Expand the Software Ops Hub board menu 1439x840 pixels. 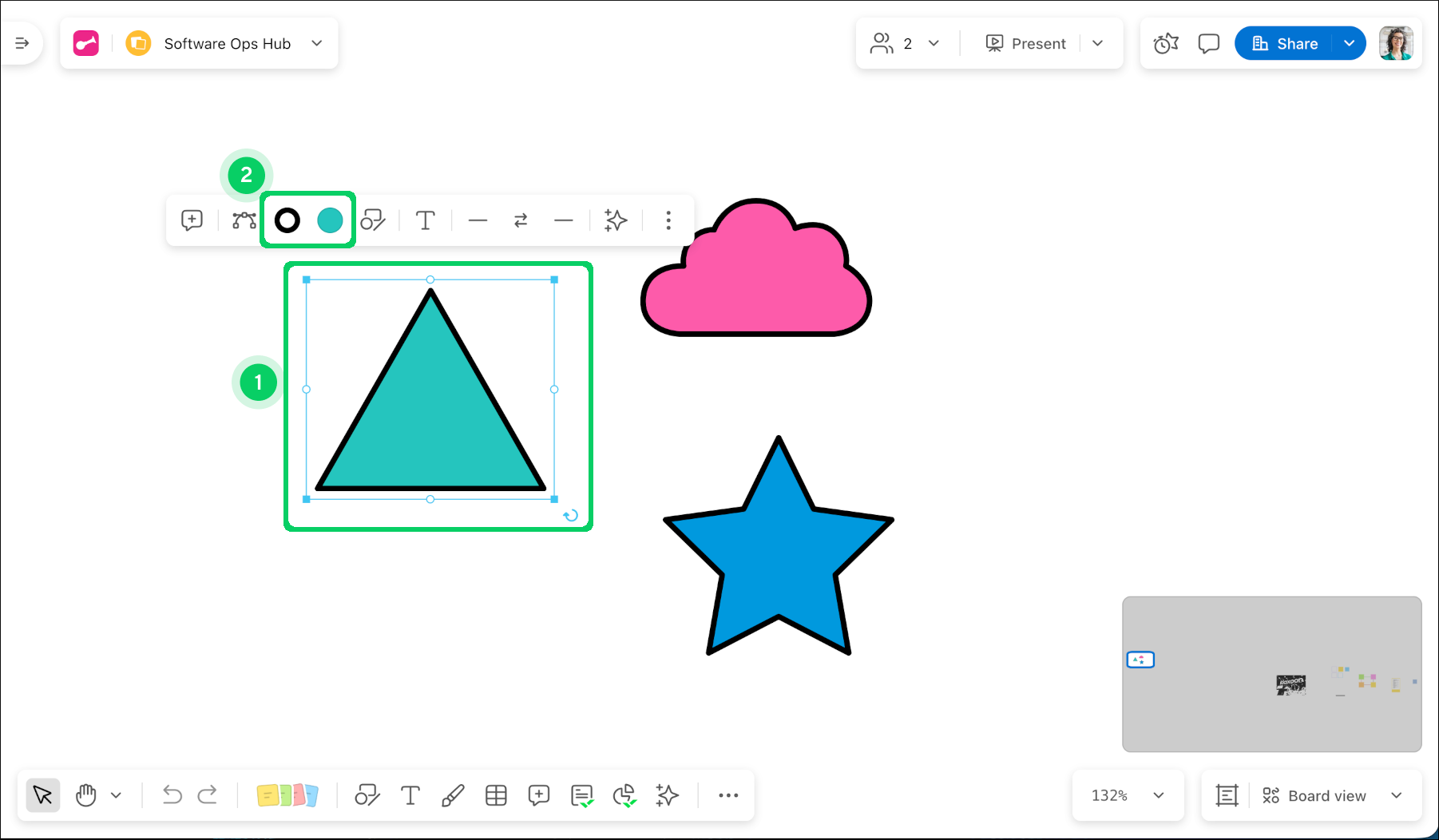pos(317,44)
